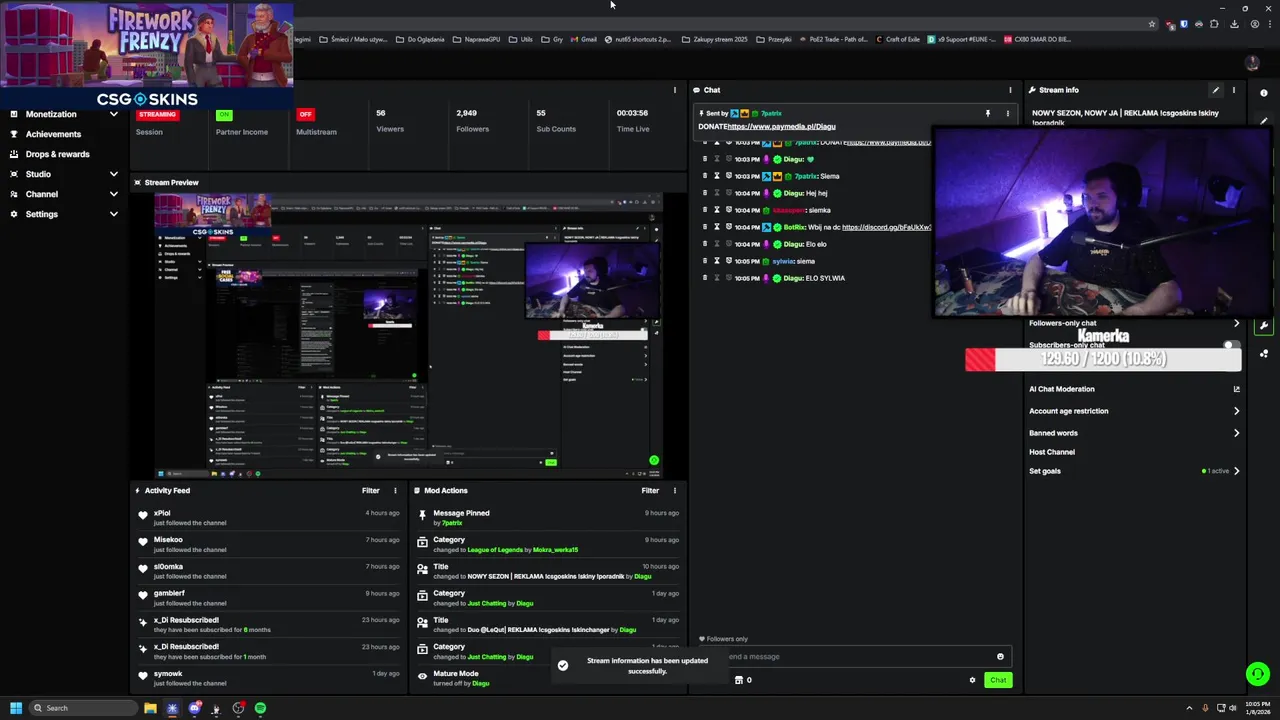Viewport: 1280px width, 720px height.
Task: Open the 'Craft of Exile' bookmark
Action: (897, 39)
